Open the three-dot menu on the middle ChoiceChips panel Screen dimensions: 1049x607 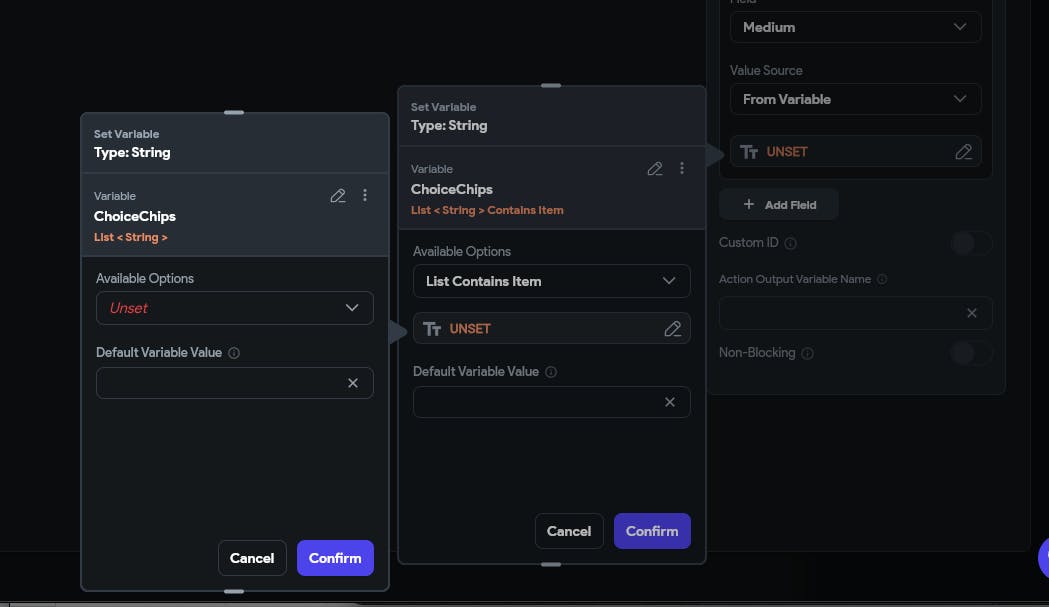682,169
